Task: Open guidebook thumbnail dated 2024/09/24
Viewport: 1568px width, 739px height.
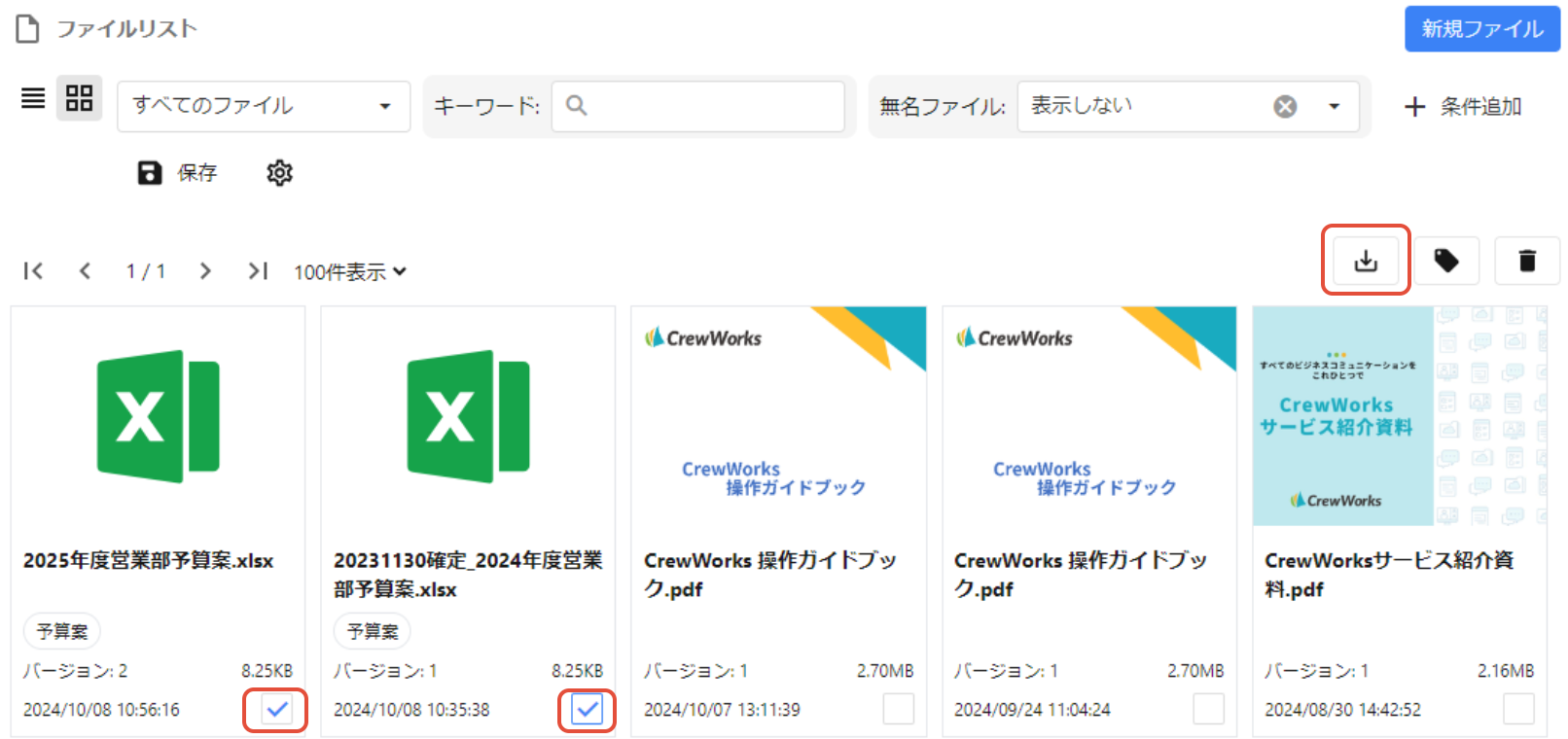Action: point(1089,416)
